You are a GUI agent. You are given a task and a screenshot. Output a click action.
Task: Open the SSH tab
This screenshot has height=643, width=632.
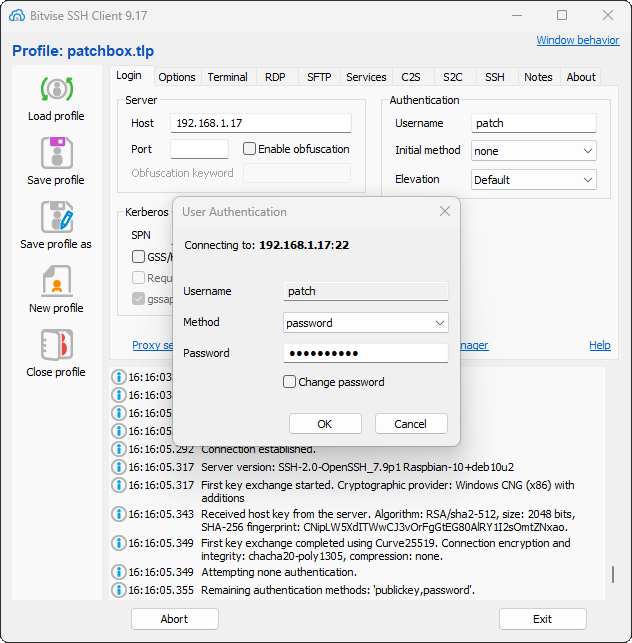495,77
